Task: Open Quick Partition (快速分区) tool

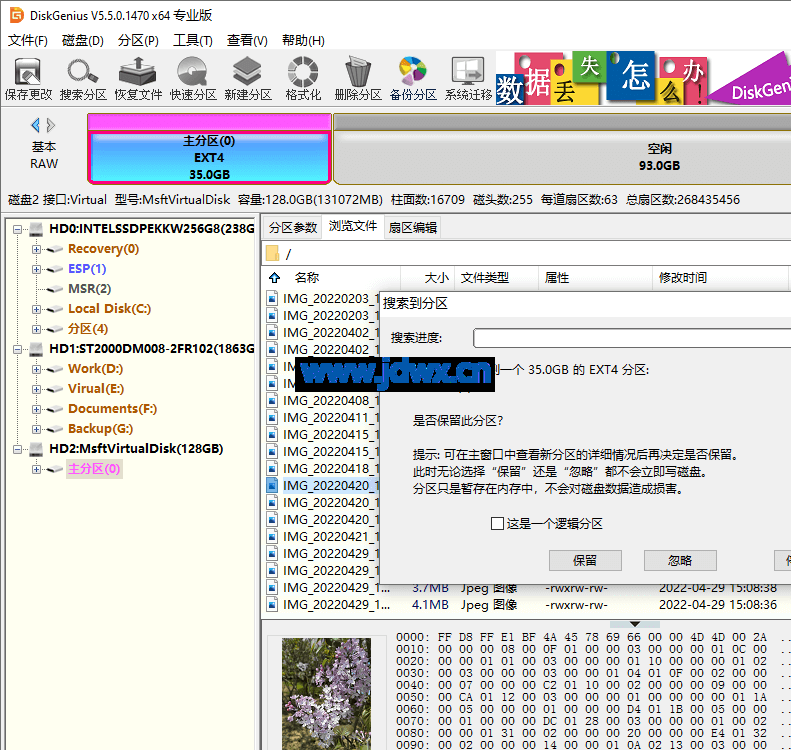Action: coord(193,79)
